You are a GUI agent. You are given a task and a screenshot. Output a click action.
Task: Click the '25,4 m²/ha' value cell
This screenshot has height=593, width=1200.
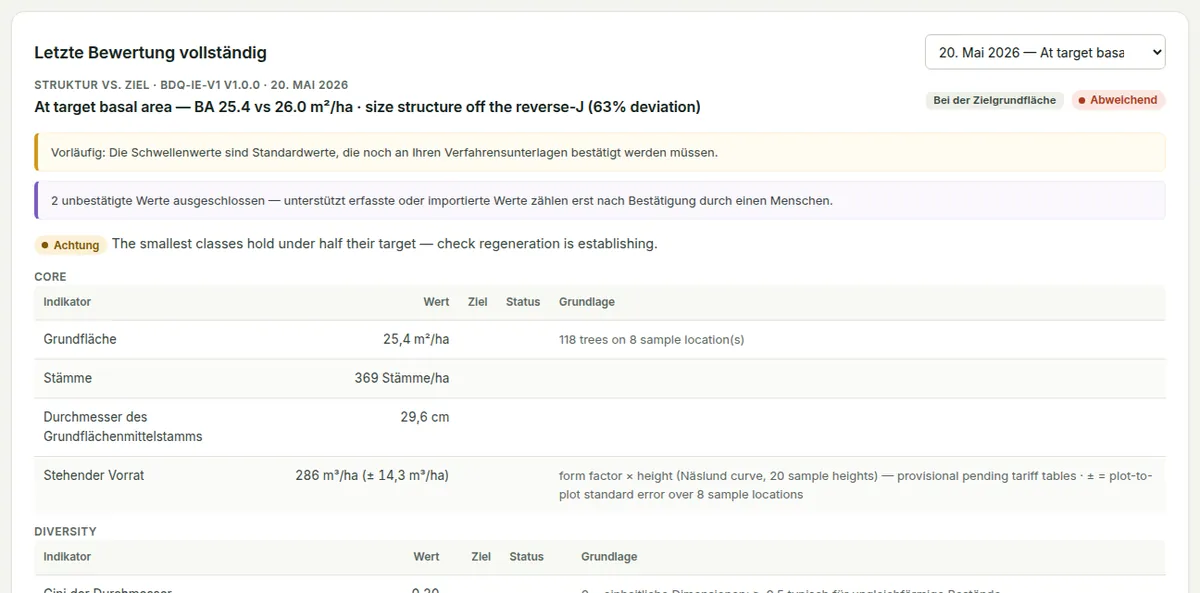(x=416, y=339)
